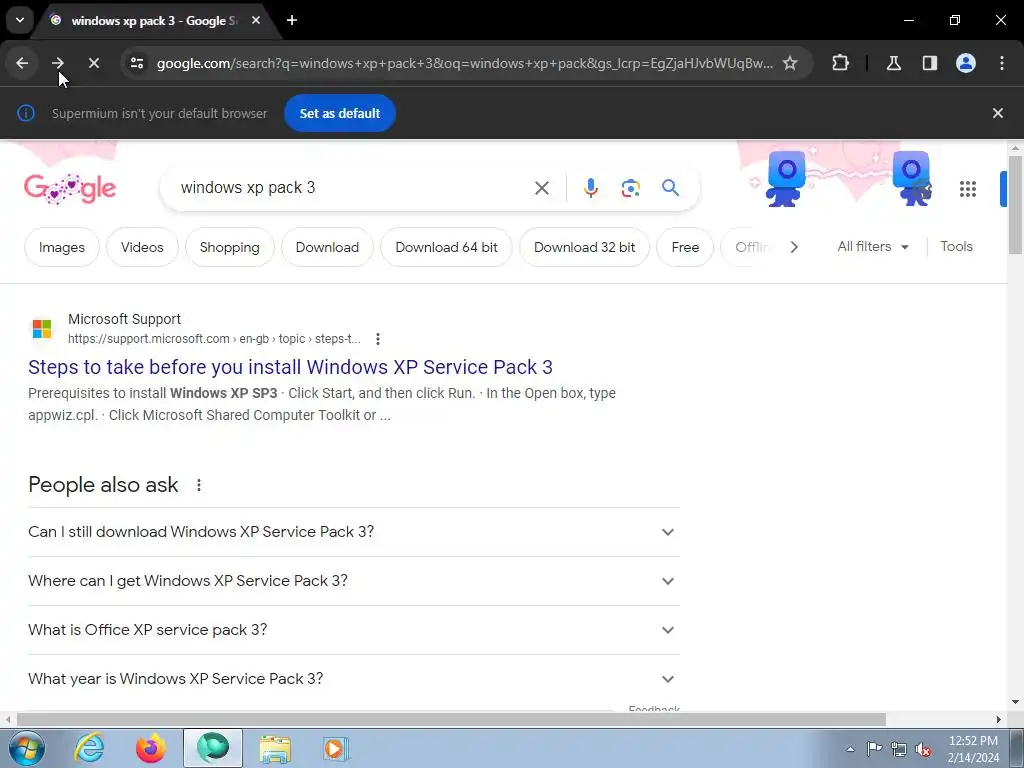The width and height of the screenshot is (1024, 768).
Task: Switch to Shopping results
Action: tap(229, 248)
